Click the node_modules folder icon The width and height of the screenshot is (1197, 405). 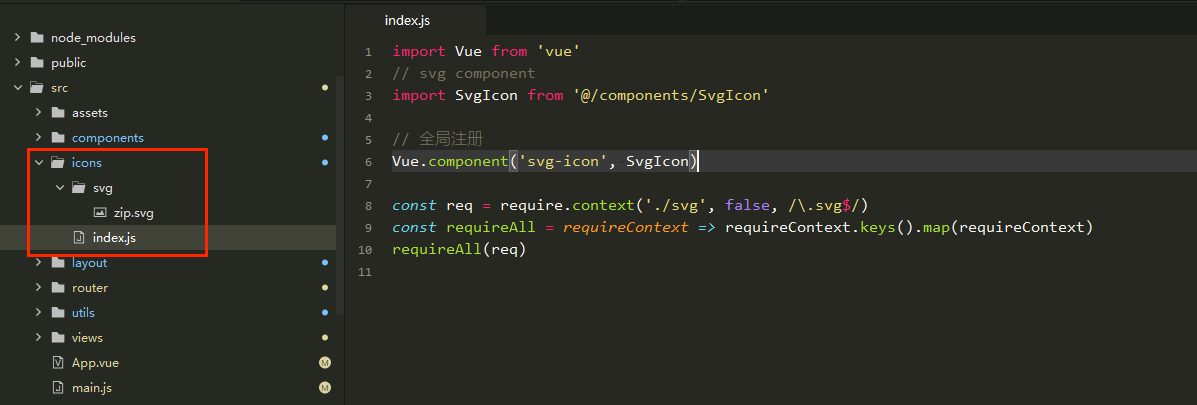37,38
